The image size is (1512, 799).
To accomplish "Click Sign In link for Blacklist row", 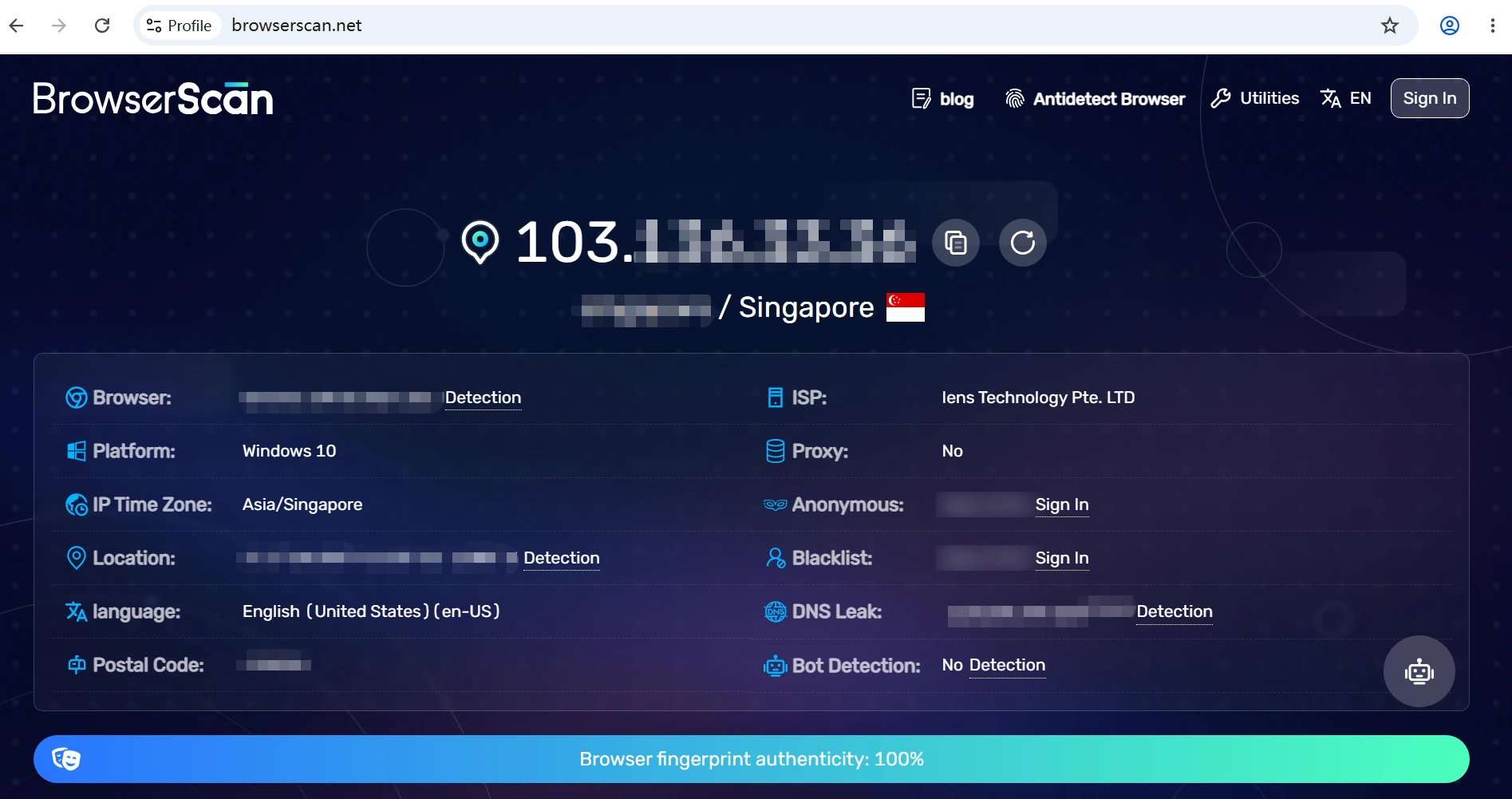I will 1062,558.
